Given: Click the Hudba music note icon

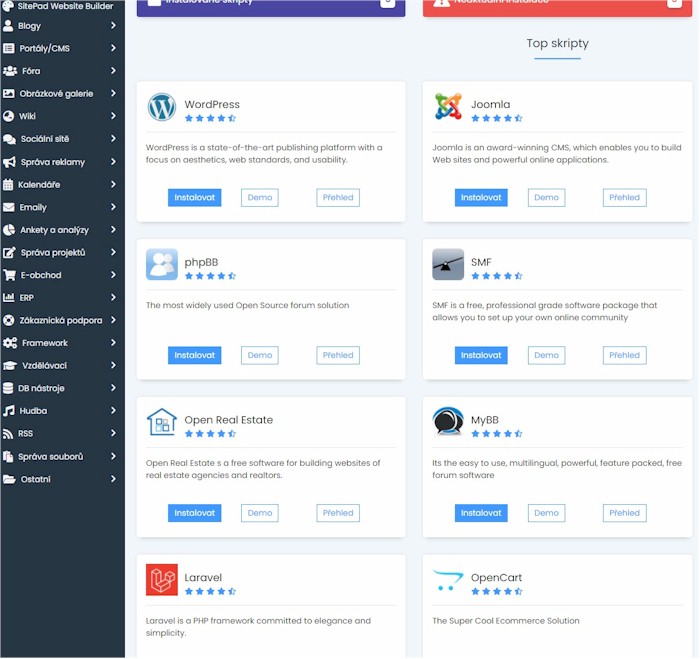Looking at the screenshot, I should tap(8, 411).
